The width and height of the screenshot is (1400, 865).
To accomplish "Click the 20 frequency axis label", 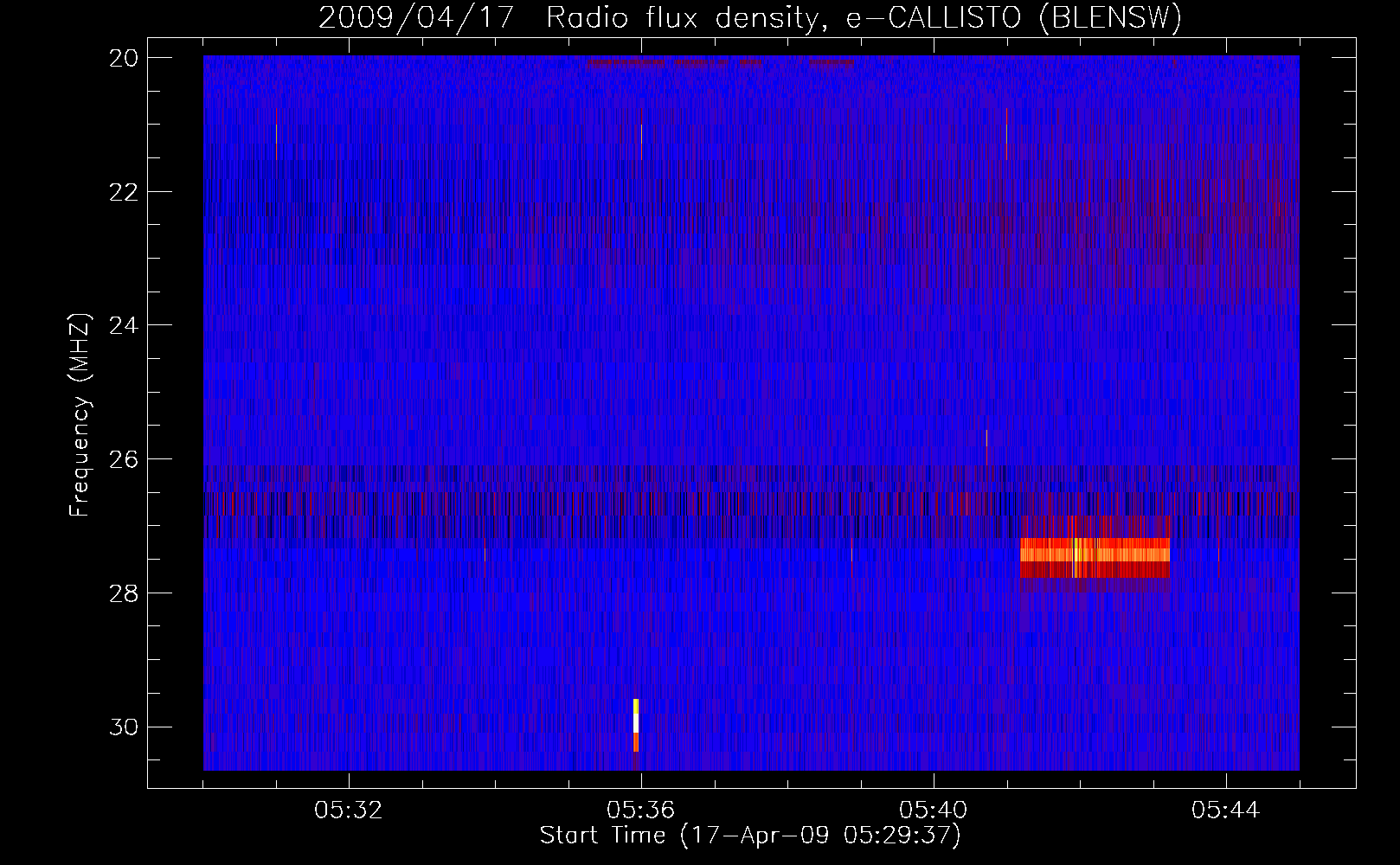I will point(123,57).
